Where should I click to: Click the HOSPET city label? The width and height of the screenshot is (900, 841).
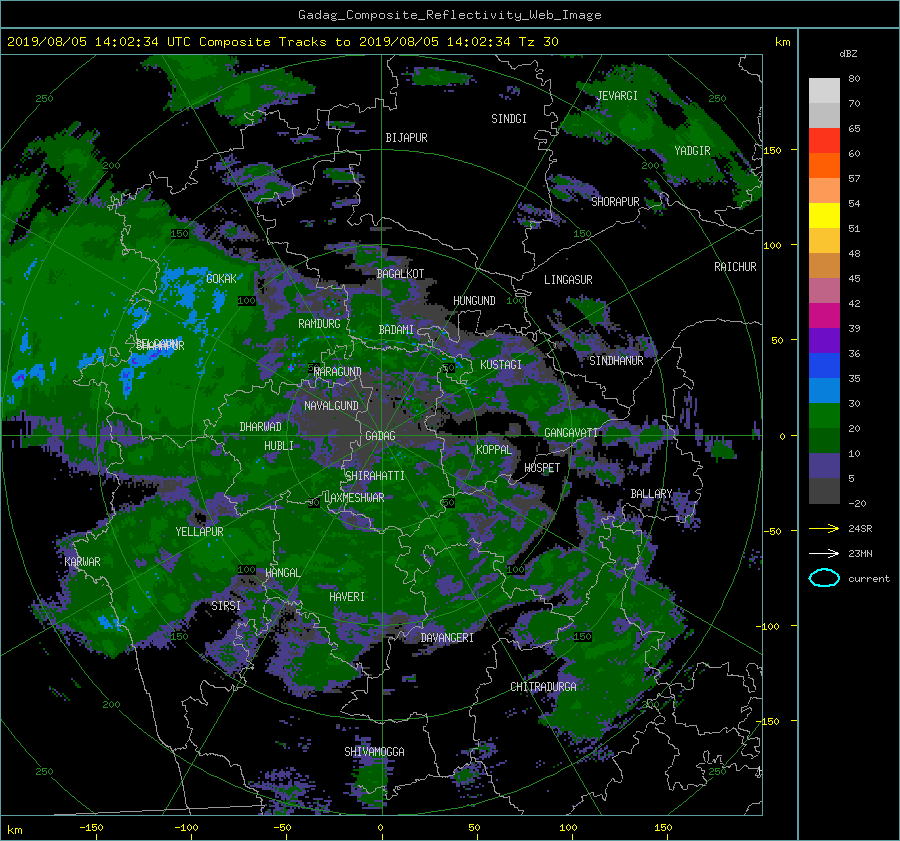[x=542, y=468]
